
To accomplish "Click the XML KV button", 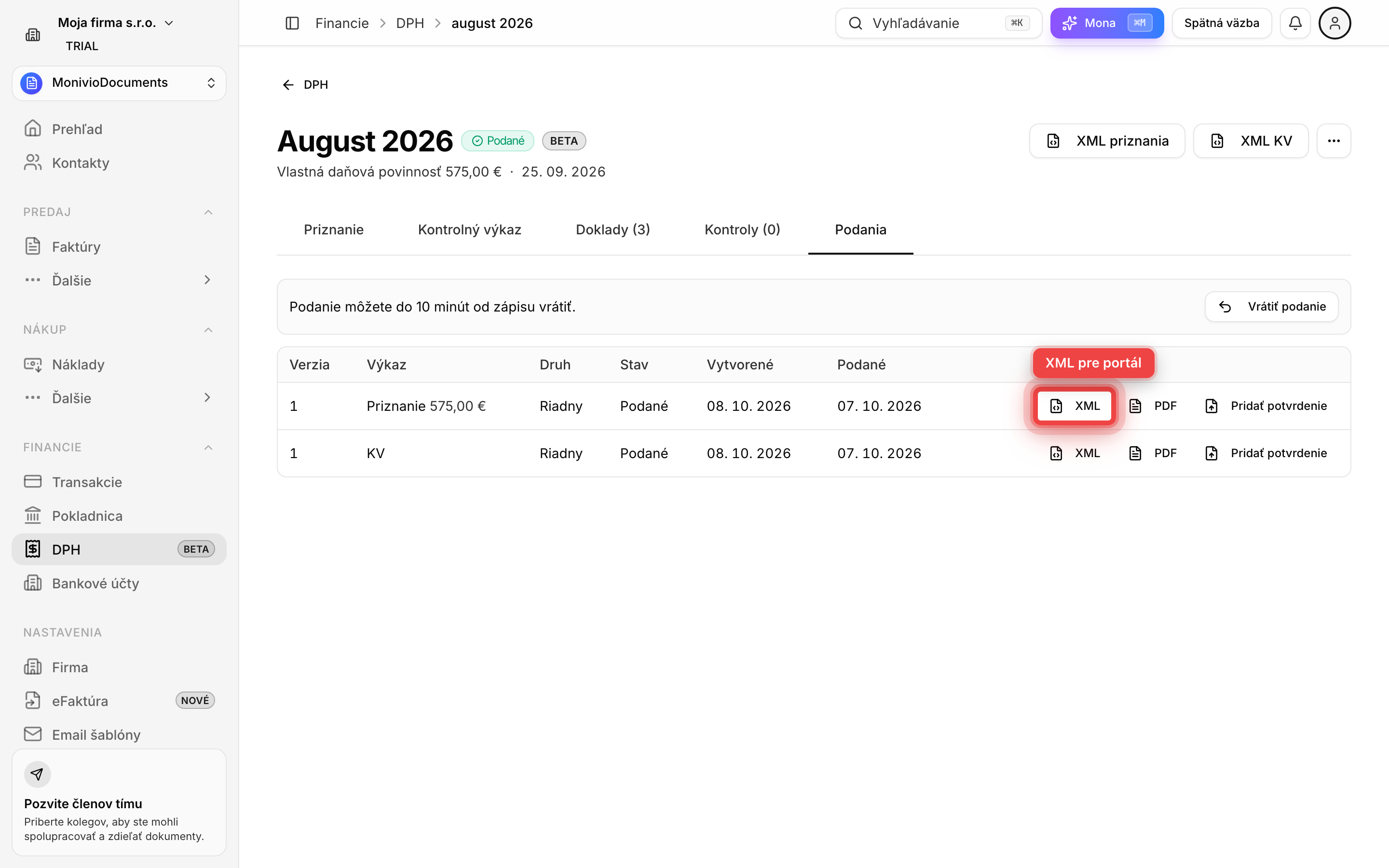I will 1251,141.
